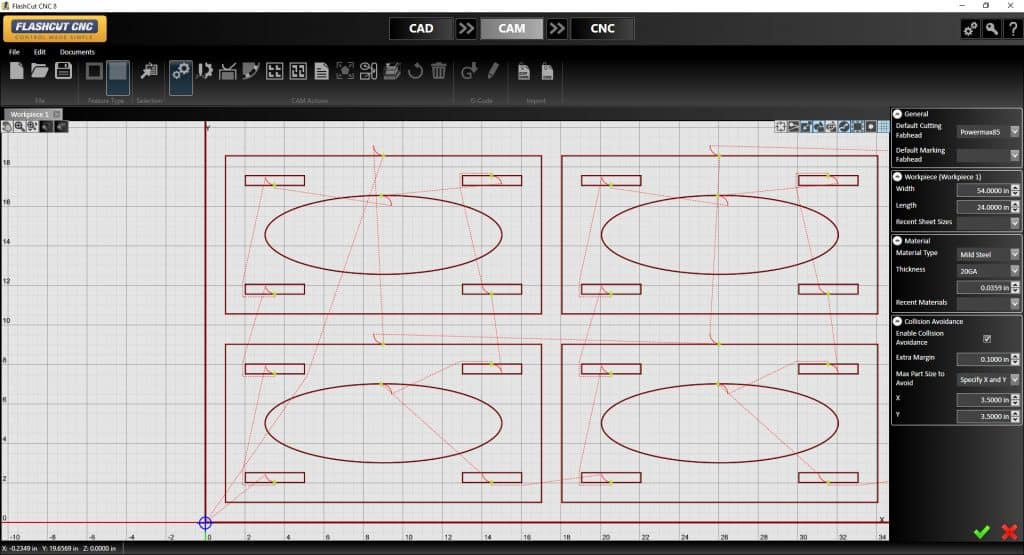Open the Max Part Size to Avoid dropdown

(x=1014, y=379)
